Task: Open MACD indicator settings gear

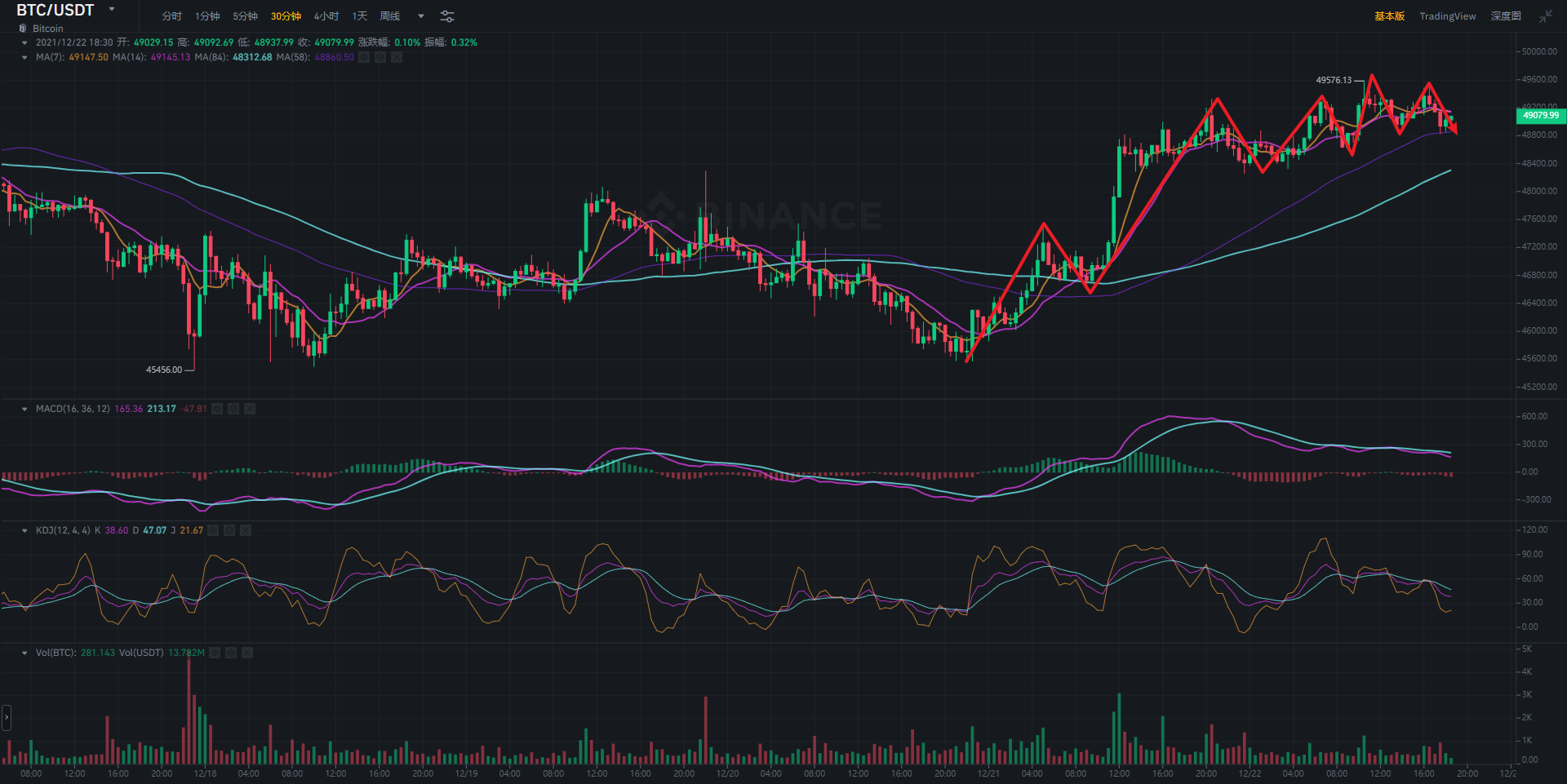Action: (x=233, y=409)
